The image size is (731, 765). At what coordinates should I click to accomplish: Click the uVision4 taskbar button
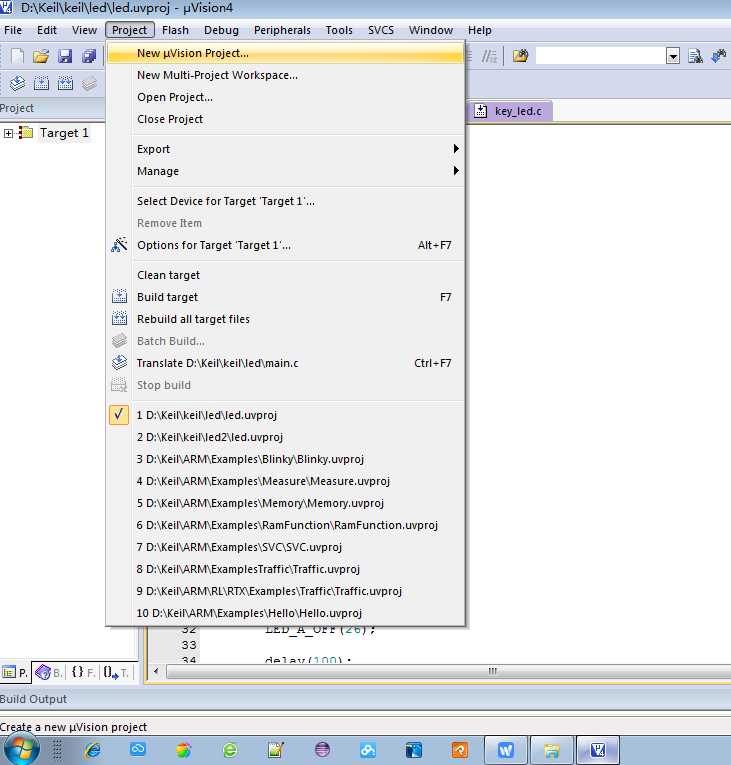pos(598,750)
